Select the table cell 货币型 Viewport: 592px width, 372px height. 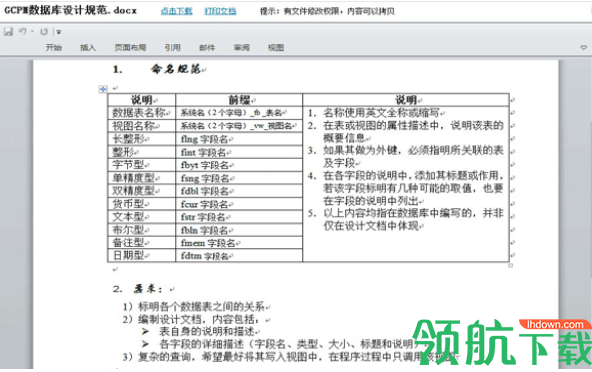tap(142, 204)
